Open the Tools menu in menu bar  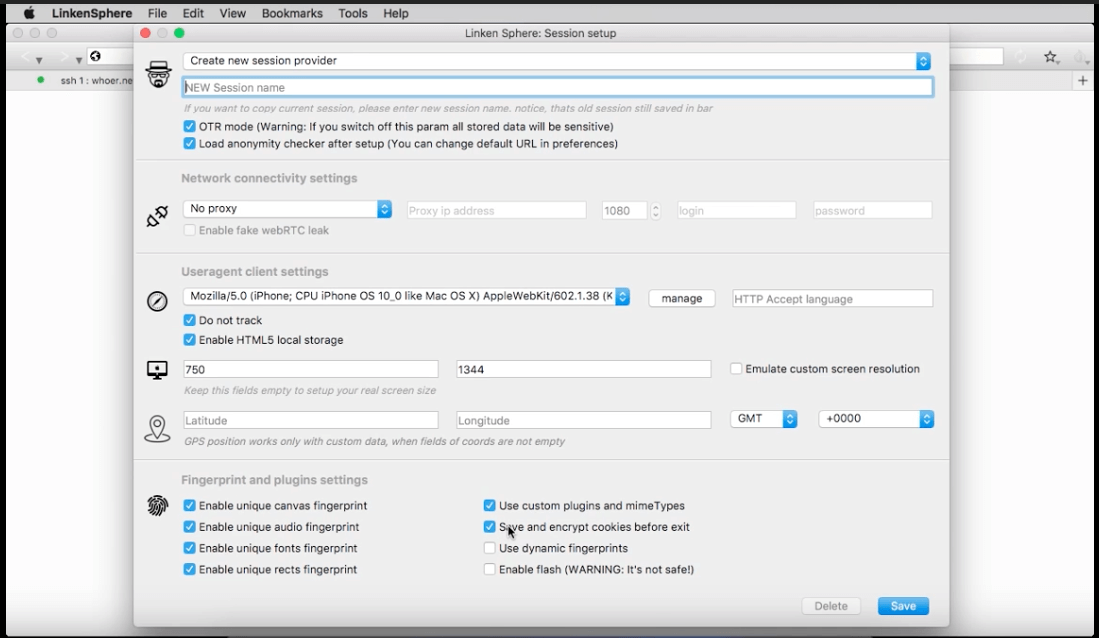[x=353, y=13]
